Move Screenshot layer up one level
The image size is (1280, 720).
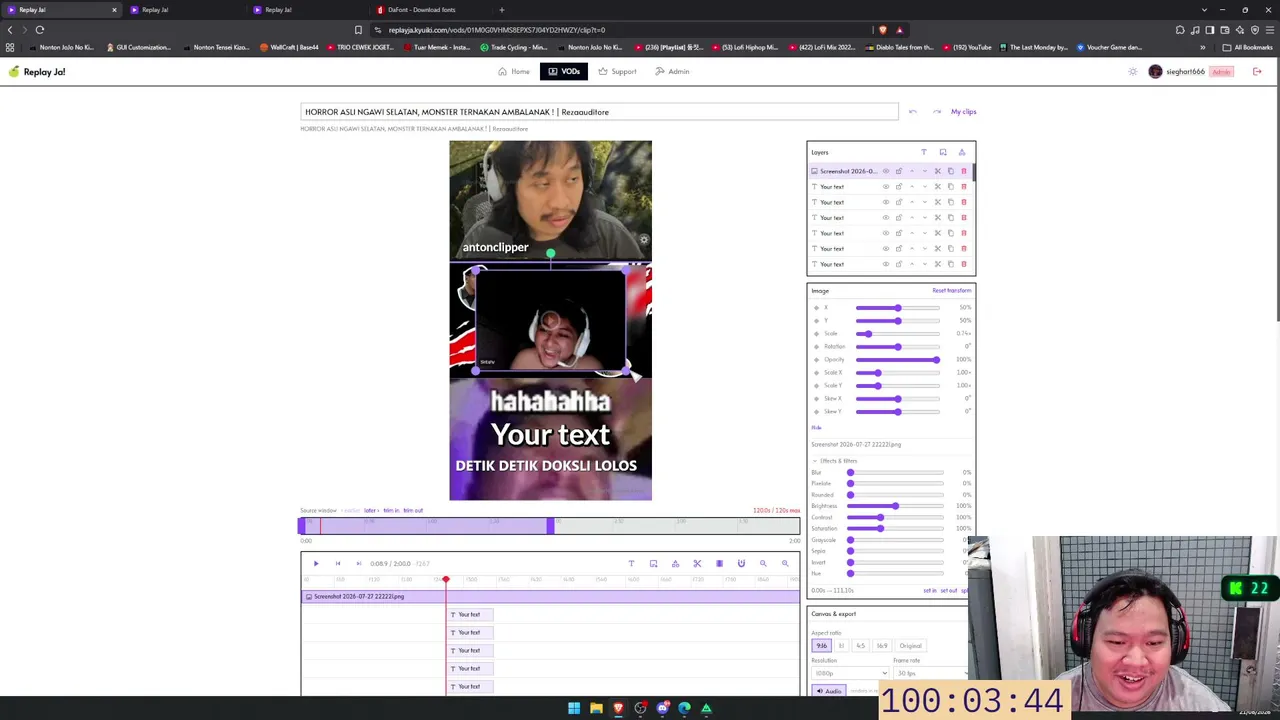coord(911,171)
